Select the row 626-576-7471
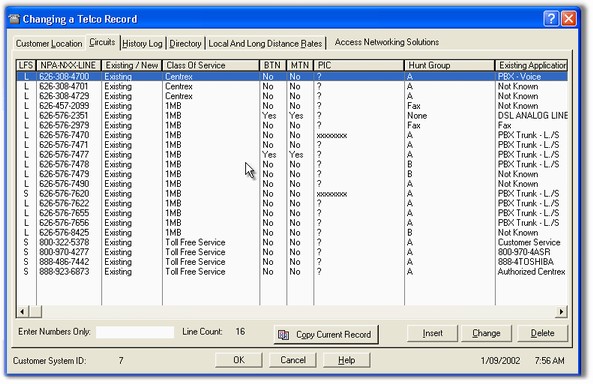 pos(292,145)
